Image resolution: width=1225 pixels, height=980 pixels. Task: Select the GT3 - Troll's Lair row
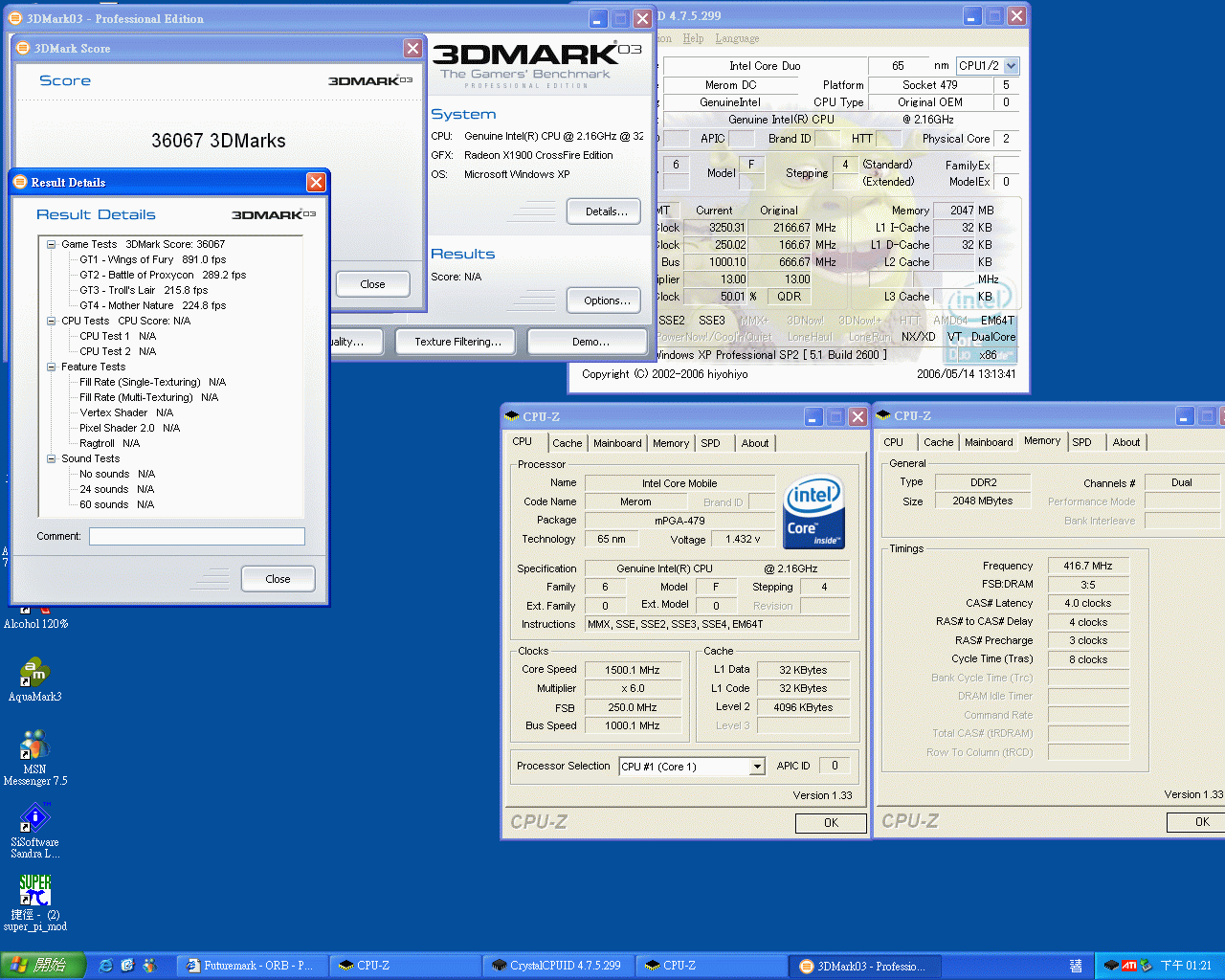pyautogui.click(x=144, y=290)
